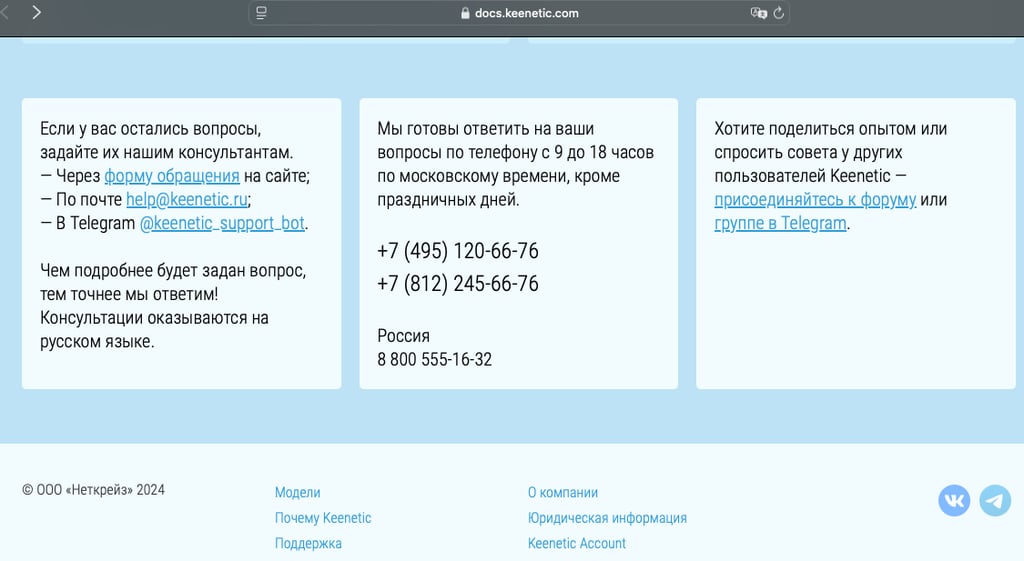
Task: Open the Keenetic Account footer link
Action: click(577, 543)
